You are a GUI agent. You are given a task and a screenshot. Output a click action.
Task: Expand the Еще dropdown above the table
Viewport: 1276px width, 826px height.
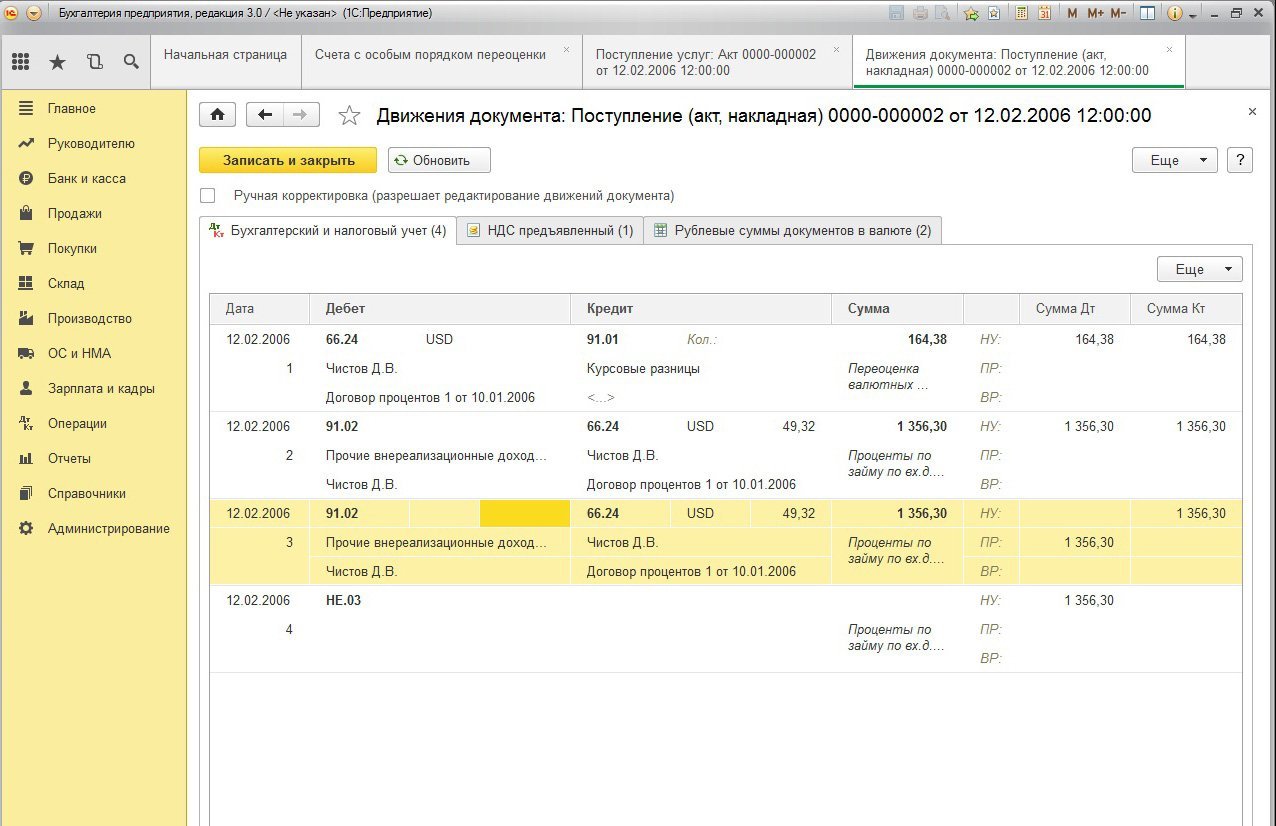(1199, 270)
